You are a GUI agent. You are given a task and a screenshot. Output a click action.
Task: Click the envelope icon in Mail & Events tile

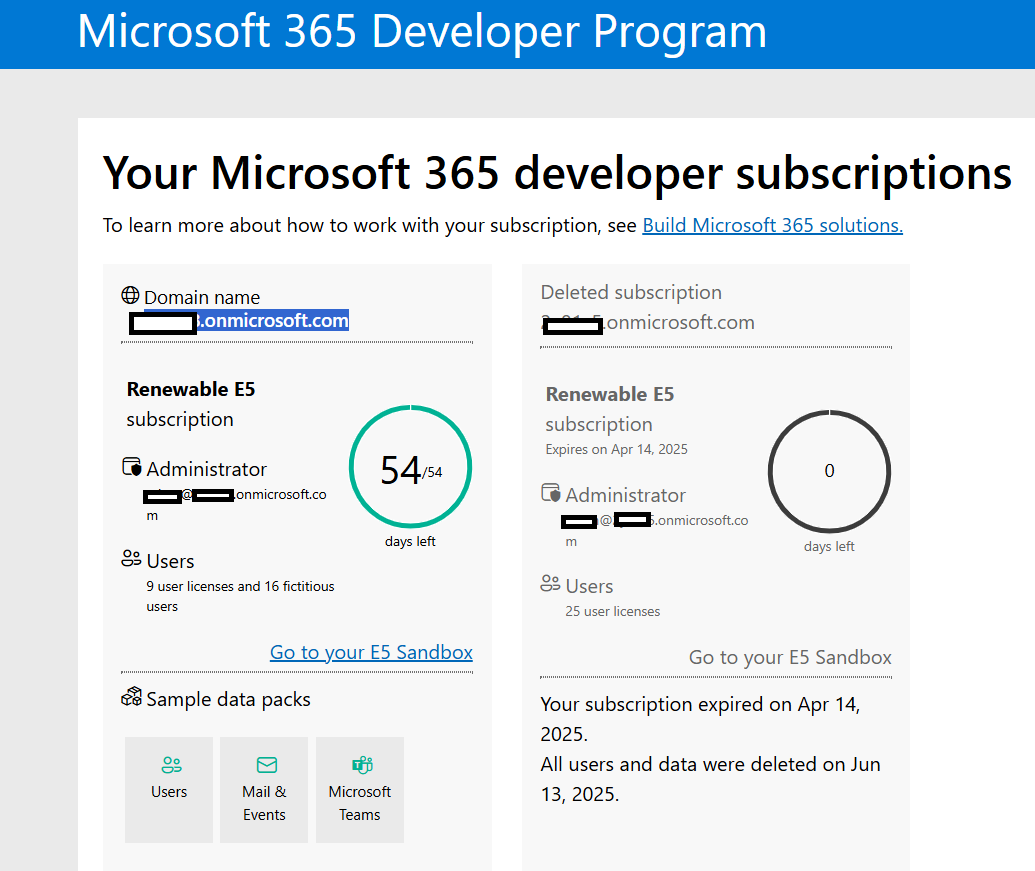[267, 765]
